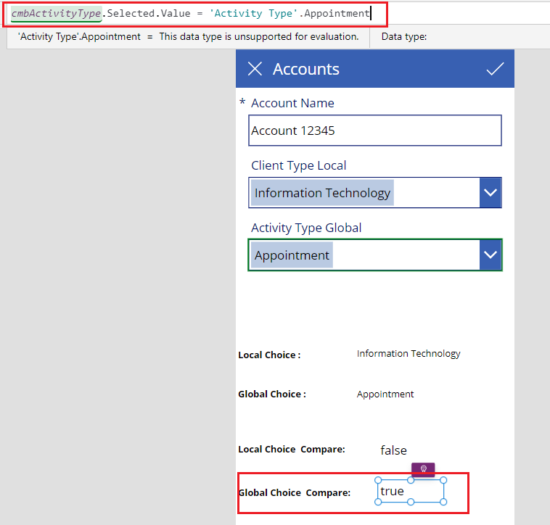Click the Information Technology value next to Local Choice
Viewport: 550px width, 525px height.
[x=408, y=354]
